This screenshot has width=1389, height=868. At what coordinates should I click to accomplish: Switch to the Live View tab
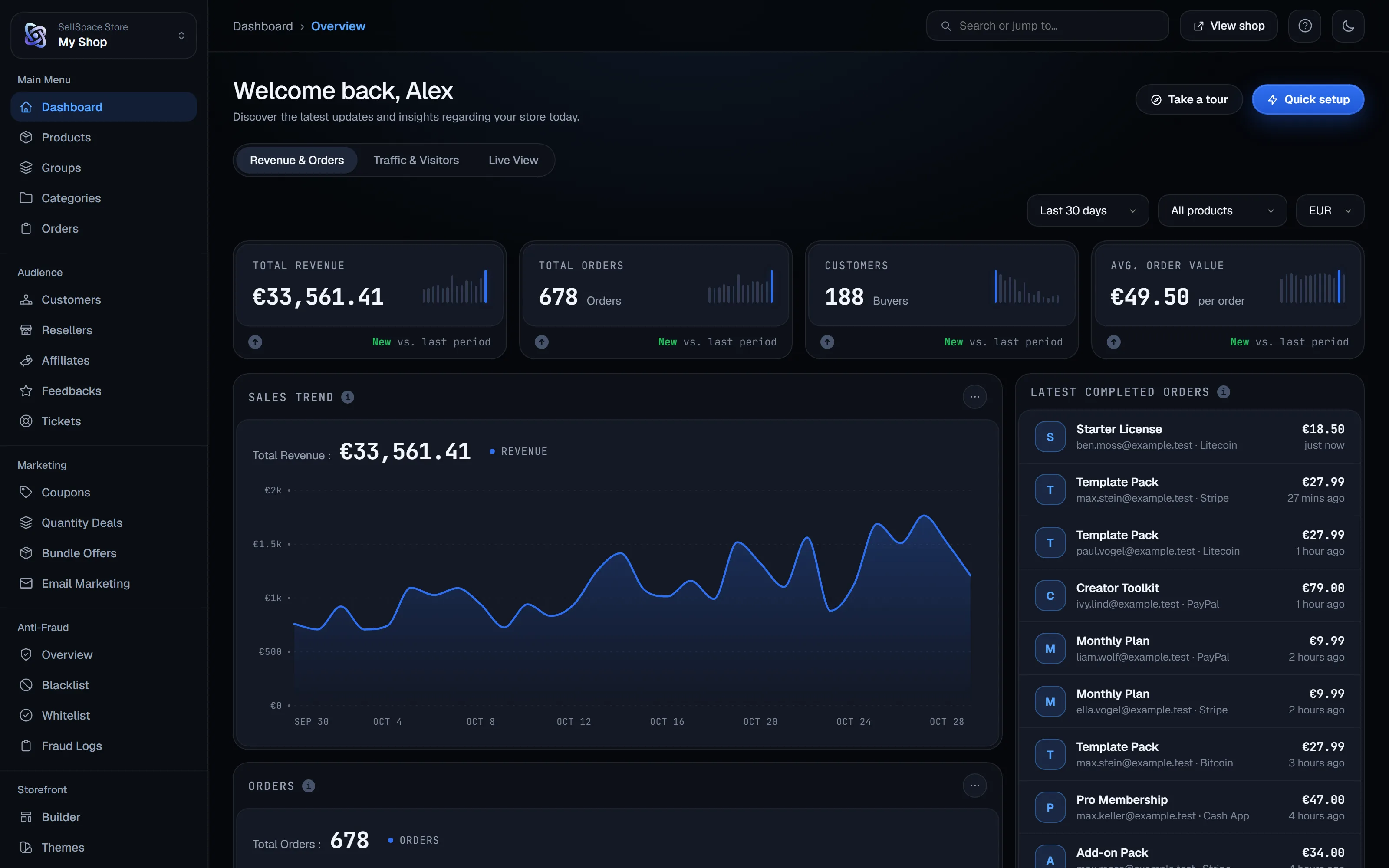(x=513, y=160)
